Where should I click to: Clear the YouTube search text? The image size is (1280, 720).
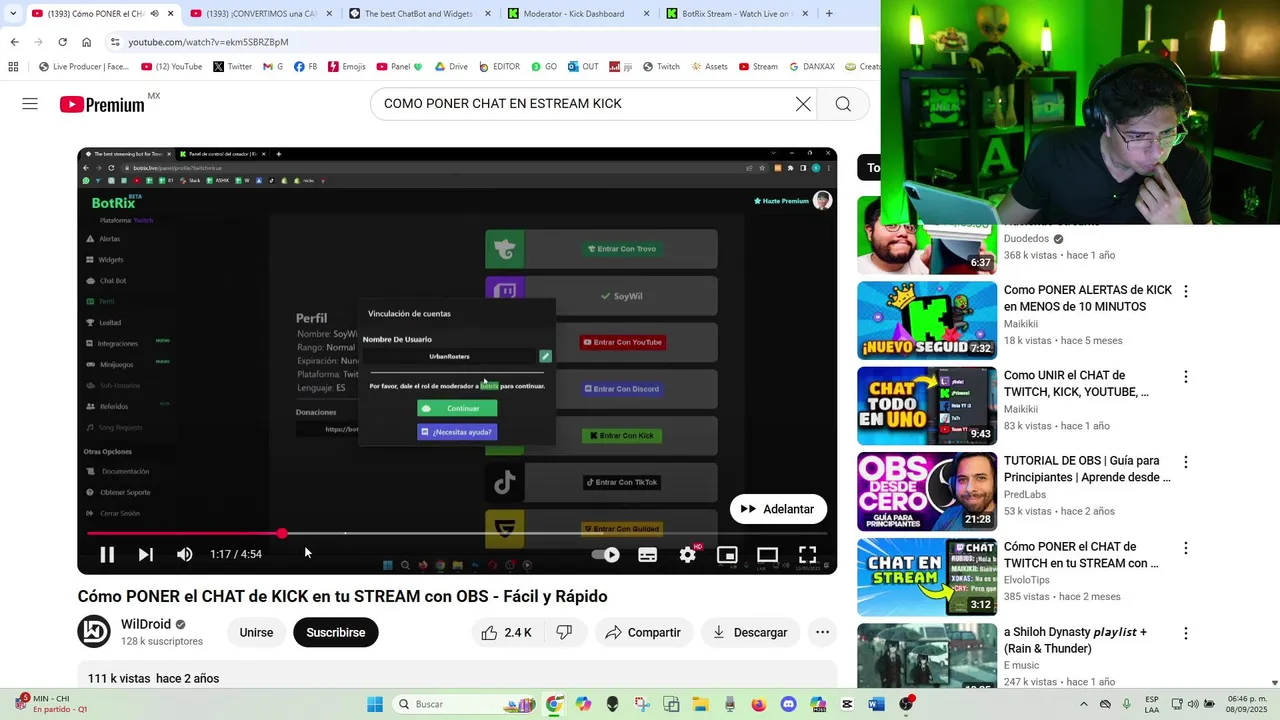[x=803, y=104]
